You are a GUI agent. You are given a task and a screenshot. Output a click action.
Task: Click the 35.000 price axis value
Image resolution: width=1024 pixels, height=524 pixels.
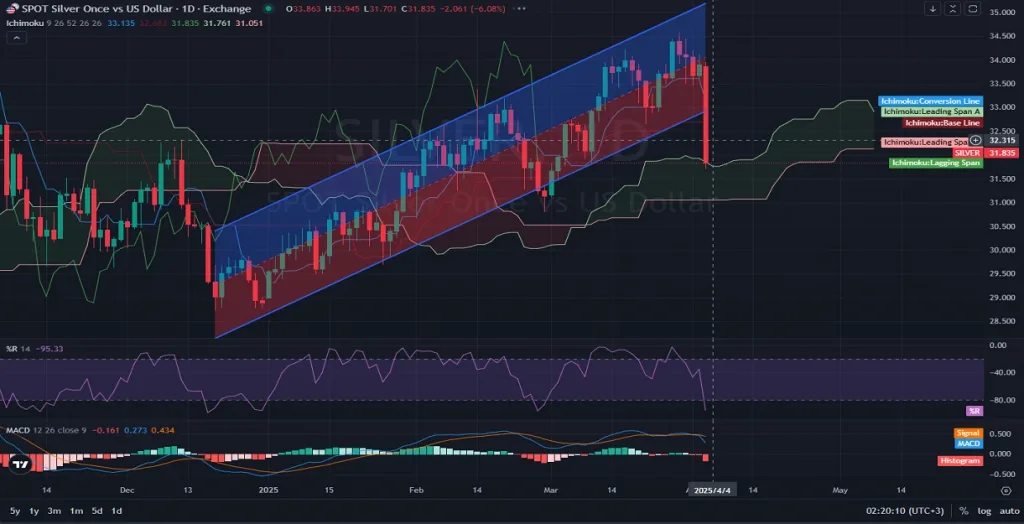point(1002,12)
